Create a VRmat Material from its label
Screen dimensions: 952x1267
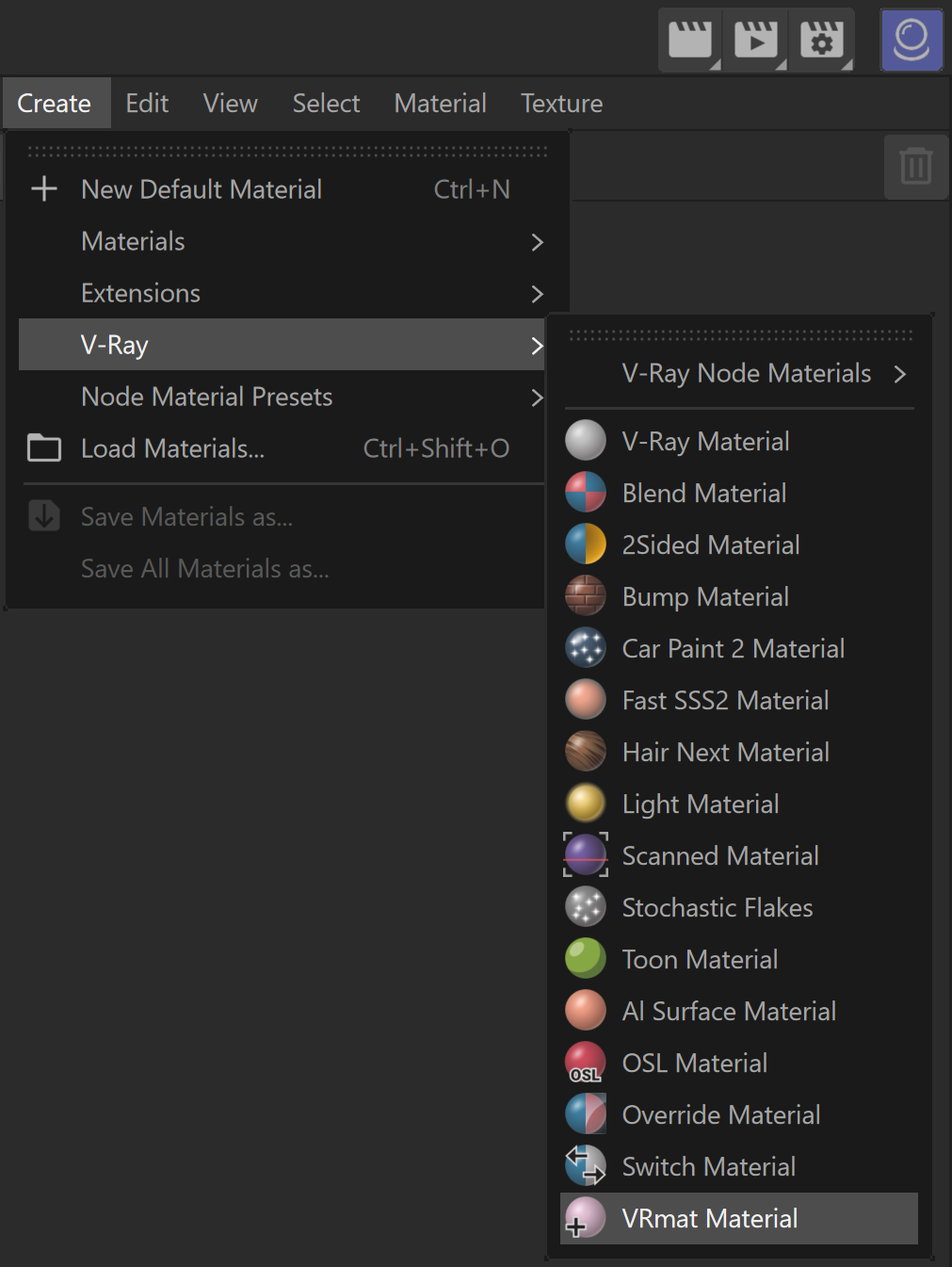tap(710, 1218)
